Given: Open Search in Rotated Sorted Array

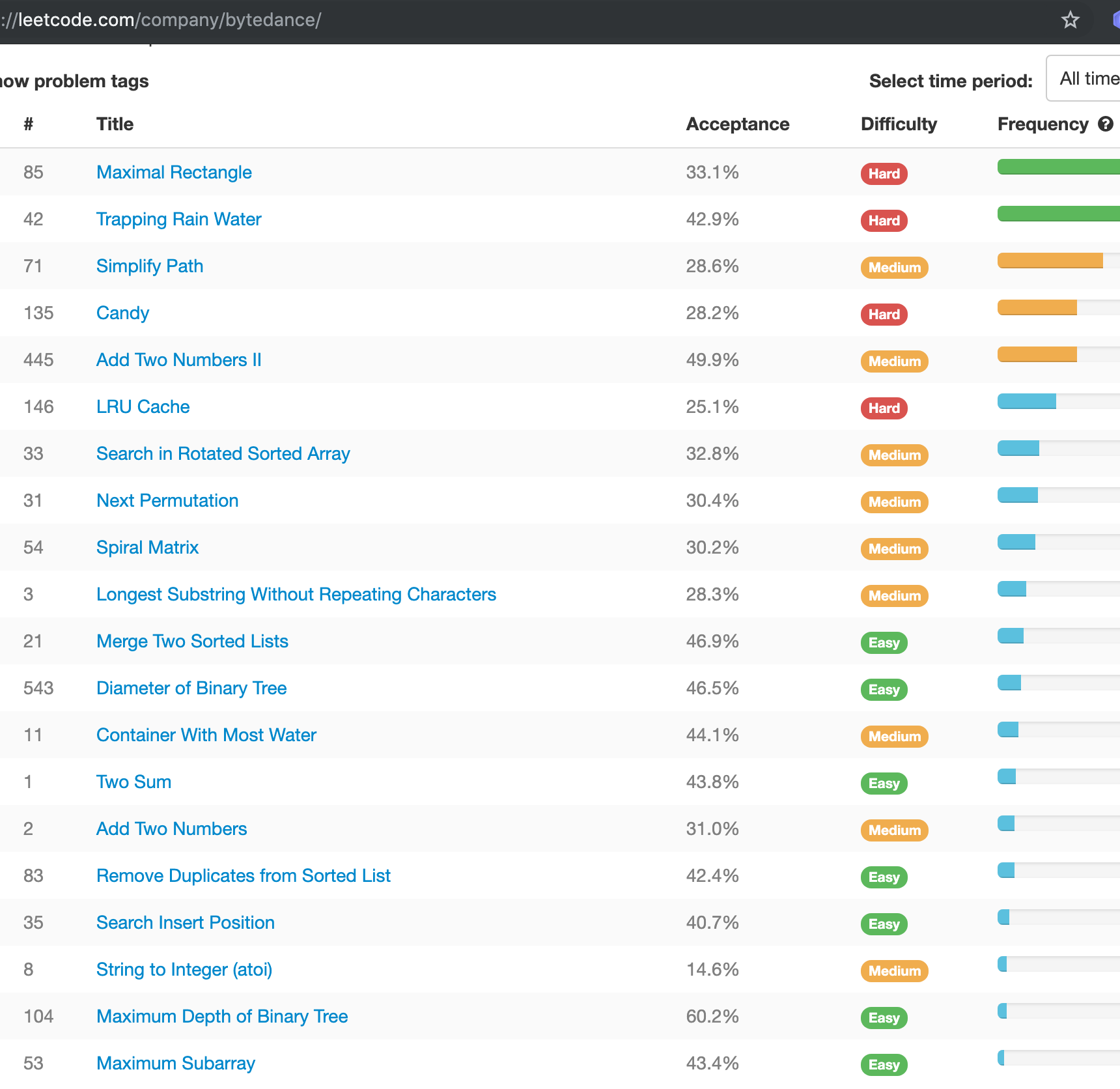Looking at the screenshot, I should [223, 453].
